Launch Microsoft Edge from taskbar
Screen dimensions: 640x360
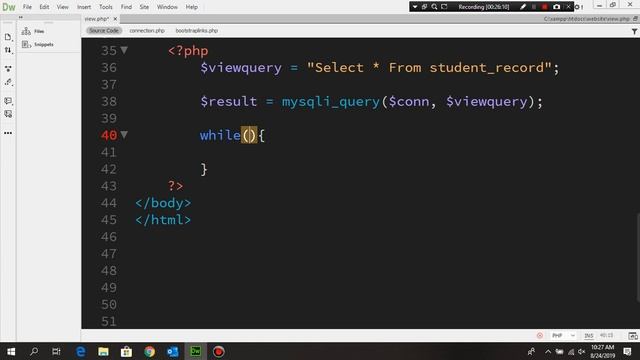(80, 351)
